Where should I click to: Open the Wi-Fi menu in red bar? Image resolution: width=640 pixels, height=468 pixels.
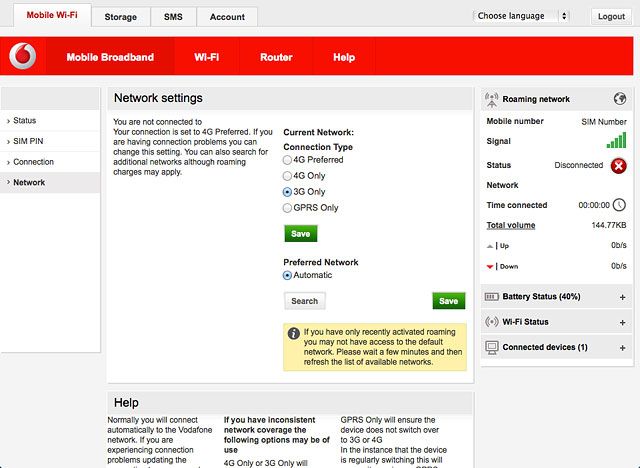pos(207,57)
